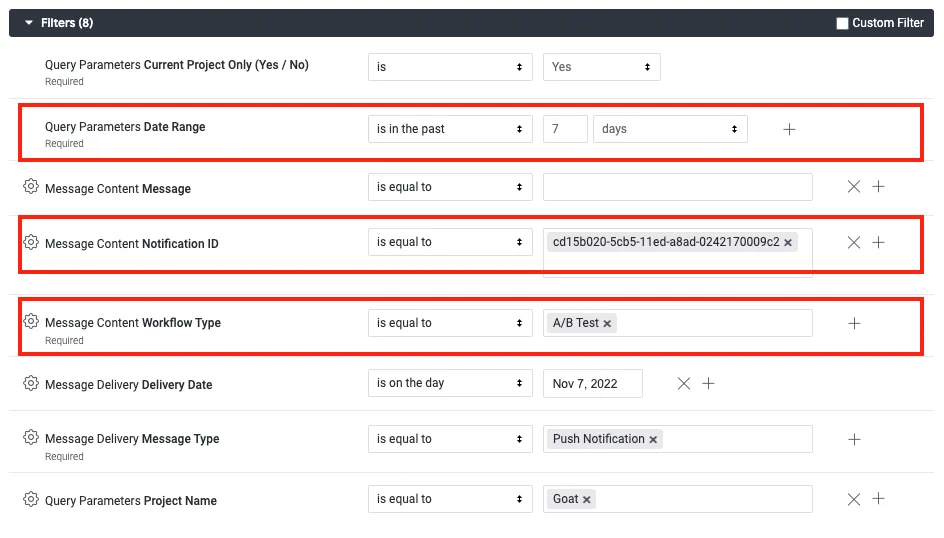
Task: Open 'is on the day' operator dropdown
Action: [x=450, y=383]
